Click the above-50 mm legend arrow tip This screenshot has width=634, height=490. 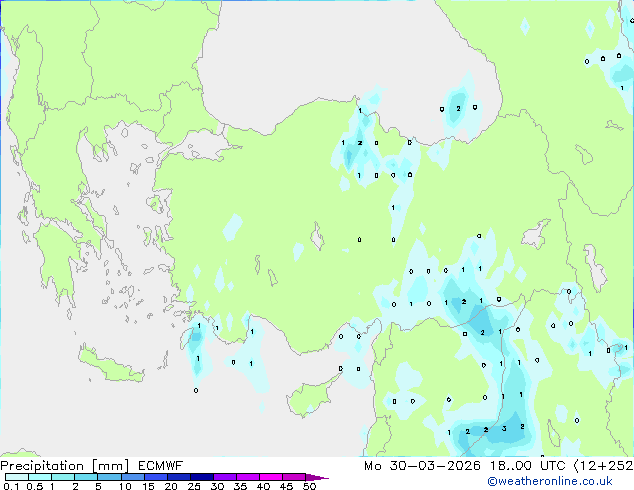(x=317, y=477)
